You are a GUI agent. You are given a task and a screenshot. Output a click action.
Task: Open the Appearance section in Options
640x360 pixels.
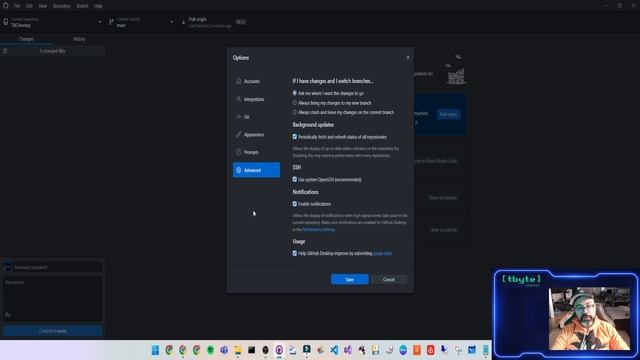click(x=256, y=135)
